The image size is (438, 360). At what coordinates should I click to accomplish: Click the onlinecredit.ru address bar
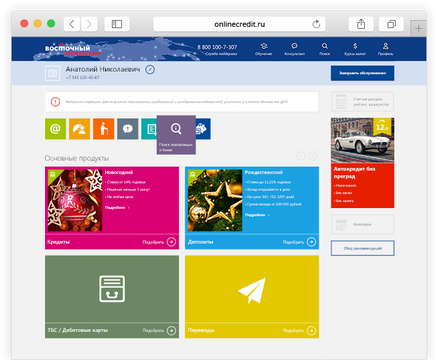239,24
